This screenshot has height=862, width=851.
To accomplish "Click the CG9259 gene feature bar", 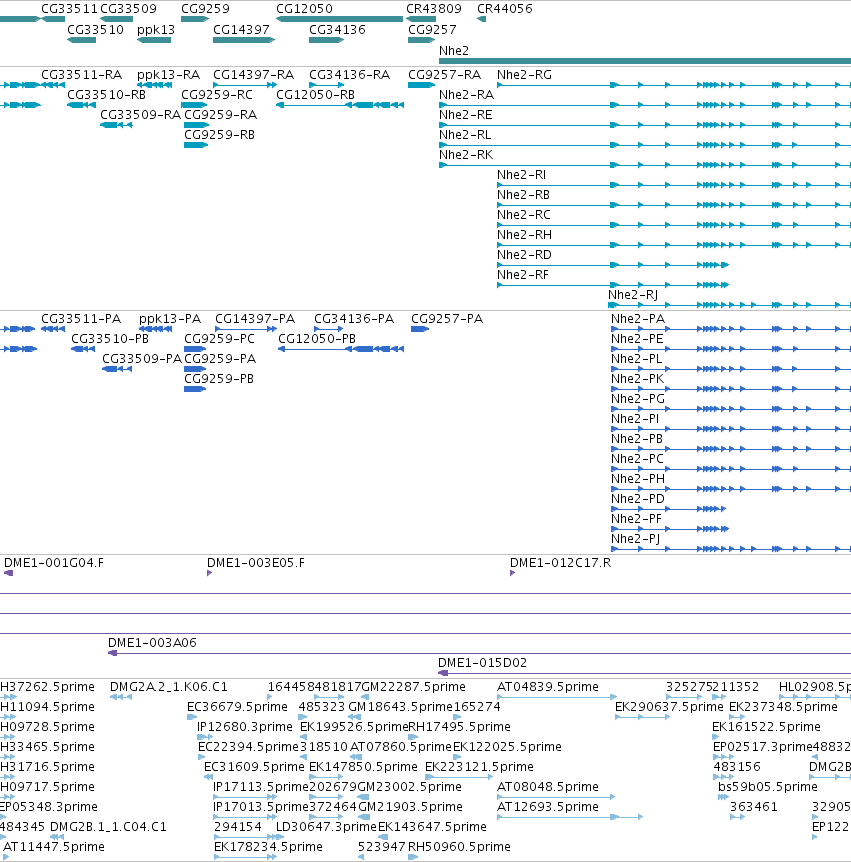I will [195, 19].
